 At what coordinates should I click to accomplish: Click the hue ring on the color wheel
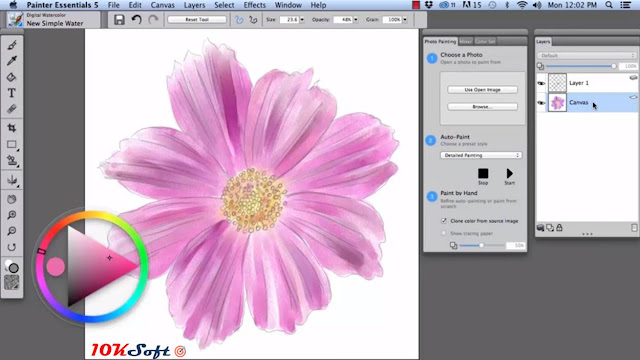(x=92, y=215)
